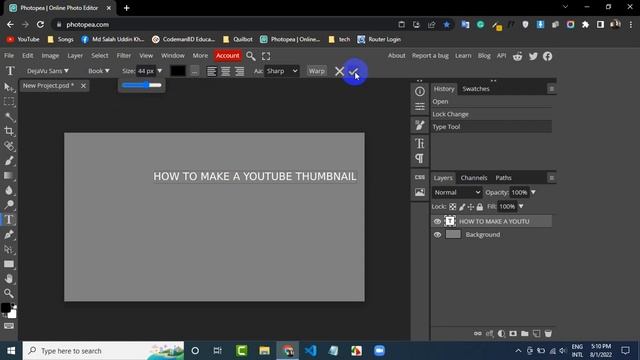Align text left

coord(211,71)
